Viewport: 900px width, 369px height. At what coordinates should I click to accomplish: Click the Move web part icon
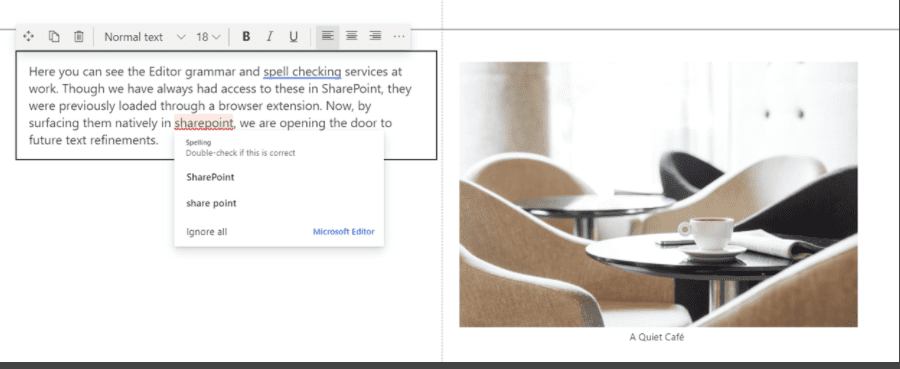coord(28,37)
